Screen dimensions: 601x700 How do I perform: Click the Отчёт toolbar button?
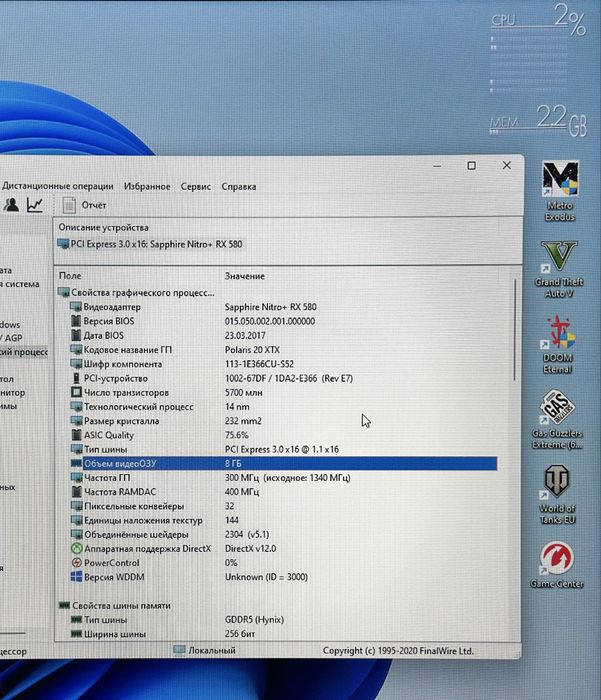click(85, 205)
